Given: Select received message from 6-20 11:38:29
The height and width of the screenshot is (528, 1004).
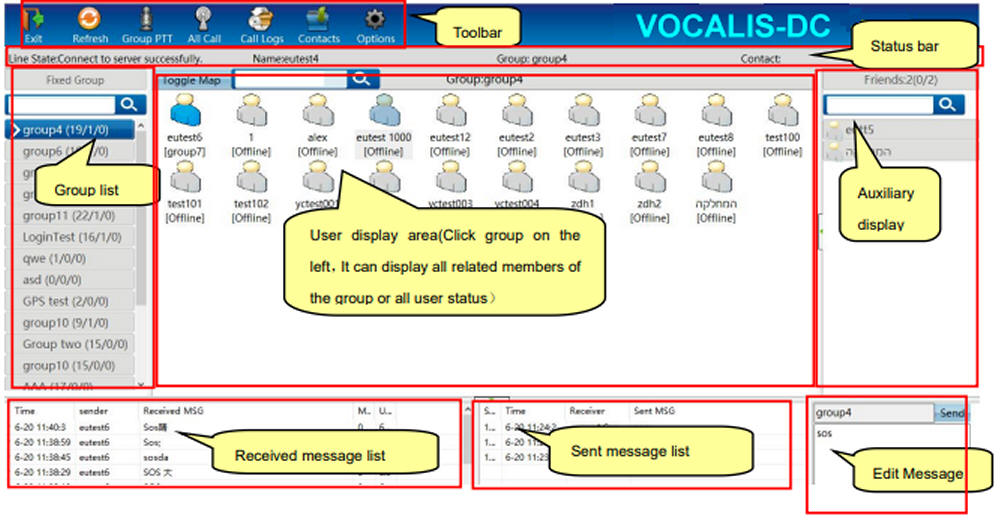Looking at the screenshot, I should click(x=236, y=472).
